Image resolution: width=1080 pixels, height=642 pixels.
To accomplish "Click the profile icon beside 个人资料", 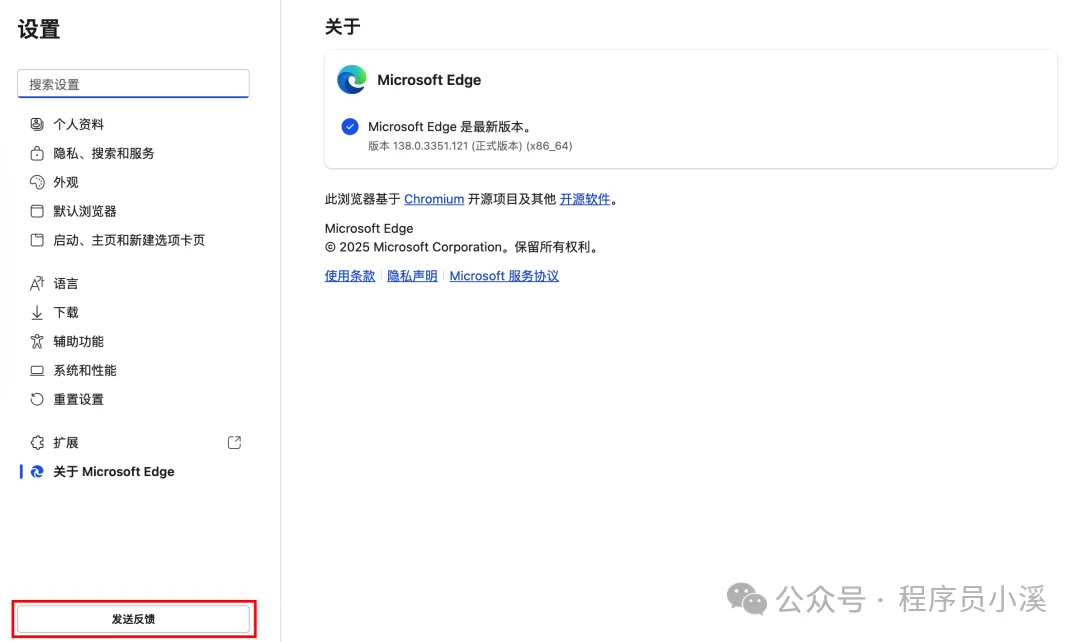I will click(x=37, y=124).
